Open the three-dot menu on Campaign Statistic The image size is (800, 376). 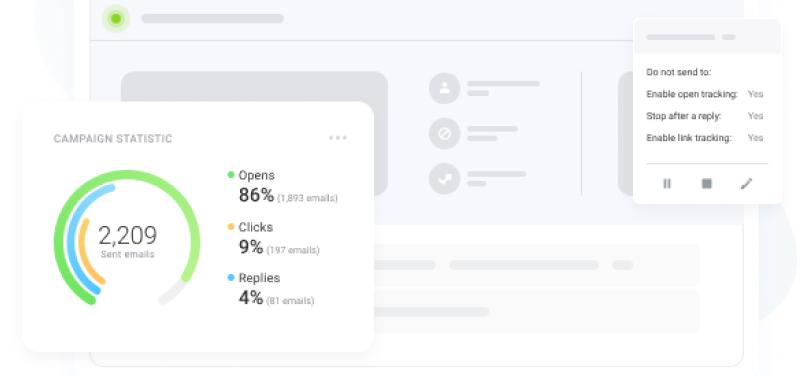[x=338, y=138]
